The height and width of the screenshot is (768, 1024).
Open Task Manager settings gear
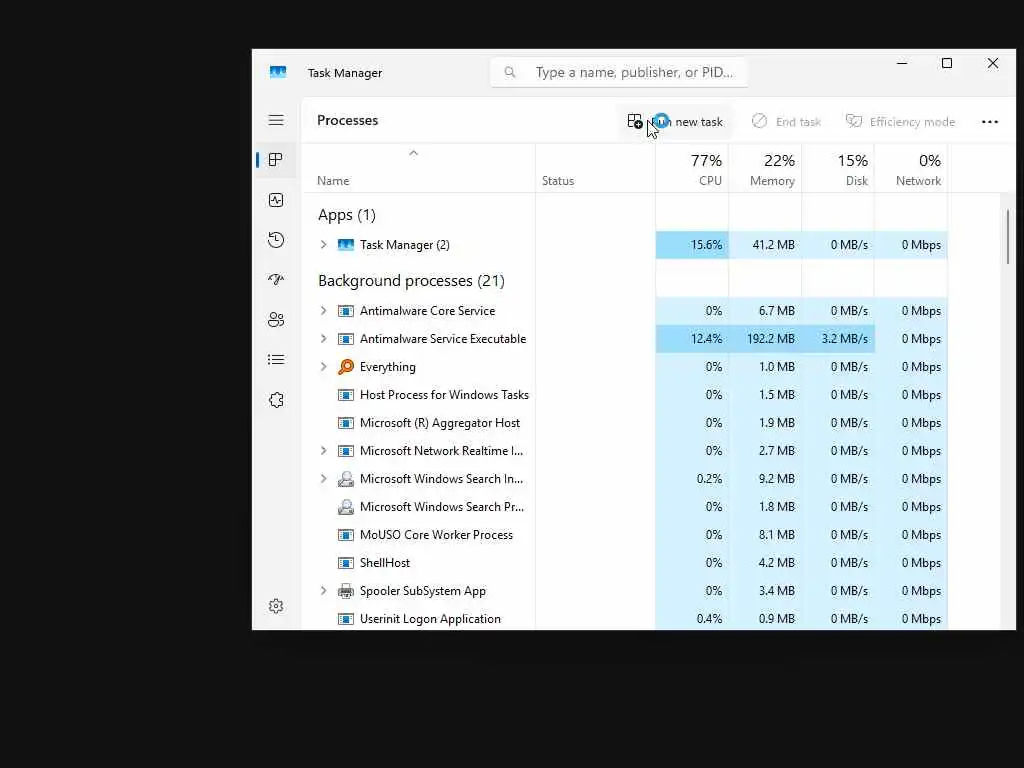click(x=276, y=606)
